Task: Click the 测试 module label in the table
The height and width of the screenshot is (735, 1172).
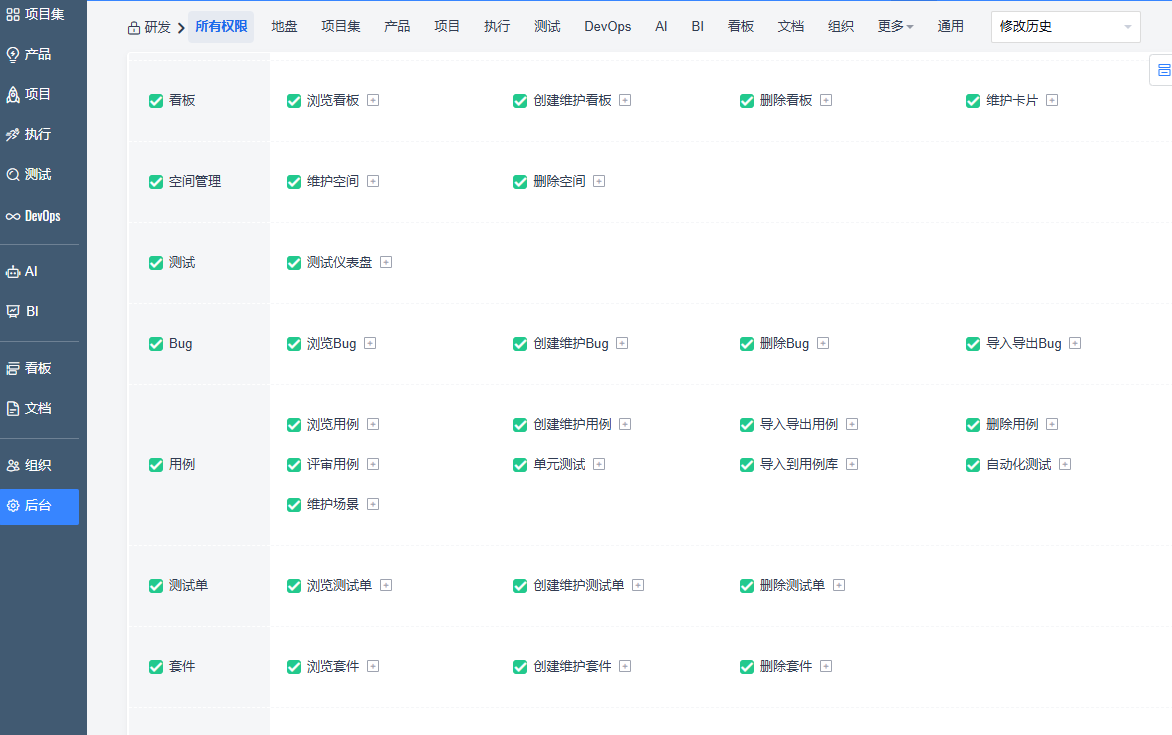Action: (182, 262)
